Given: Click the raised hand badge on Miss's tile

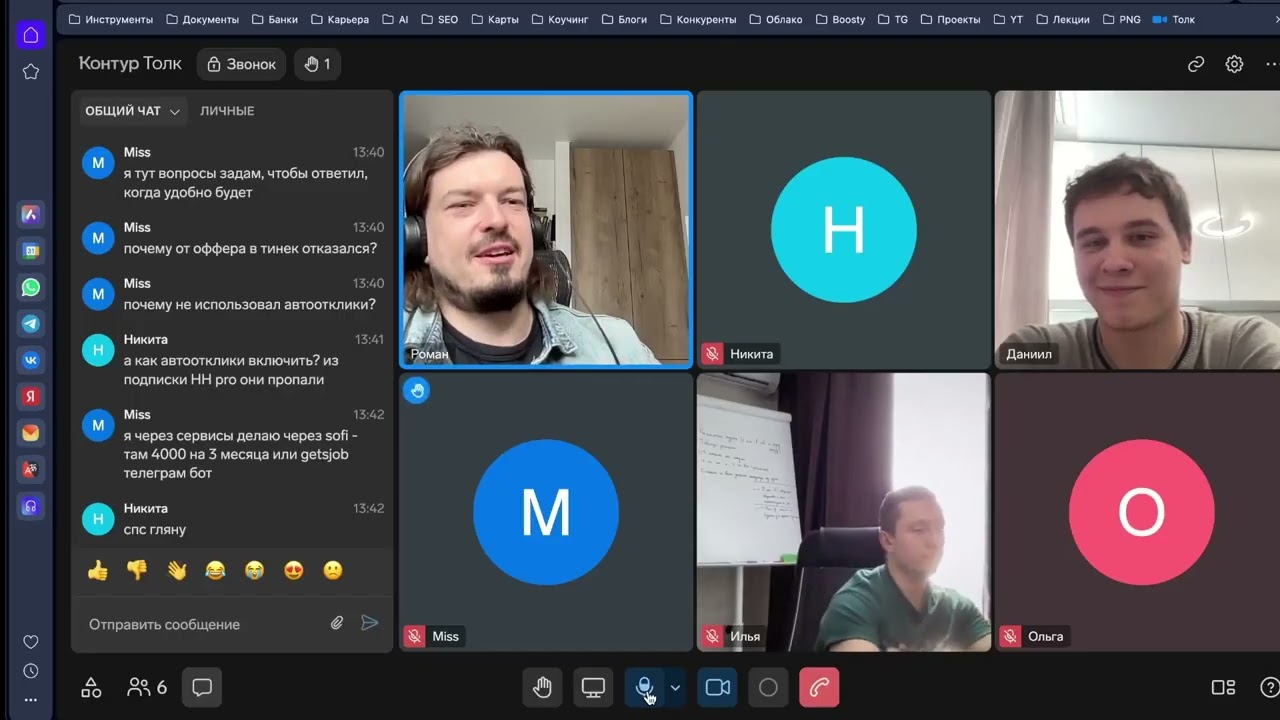Looking at the screenshot, I should pos(417,391).
